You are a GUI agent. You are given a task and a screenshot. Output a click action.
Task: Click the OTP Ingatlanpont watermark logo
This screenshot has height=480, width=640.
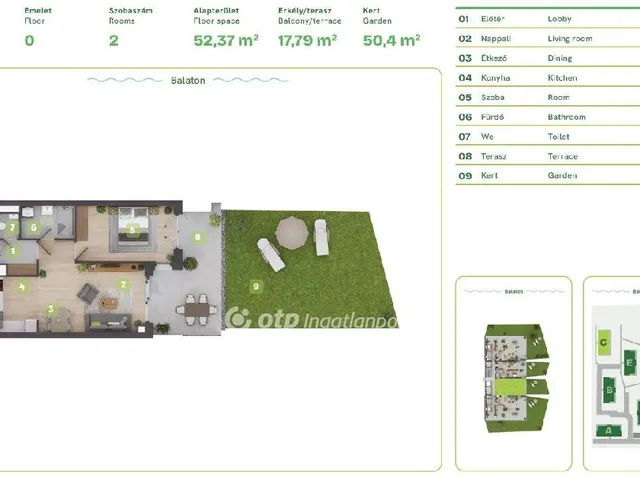312,318
